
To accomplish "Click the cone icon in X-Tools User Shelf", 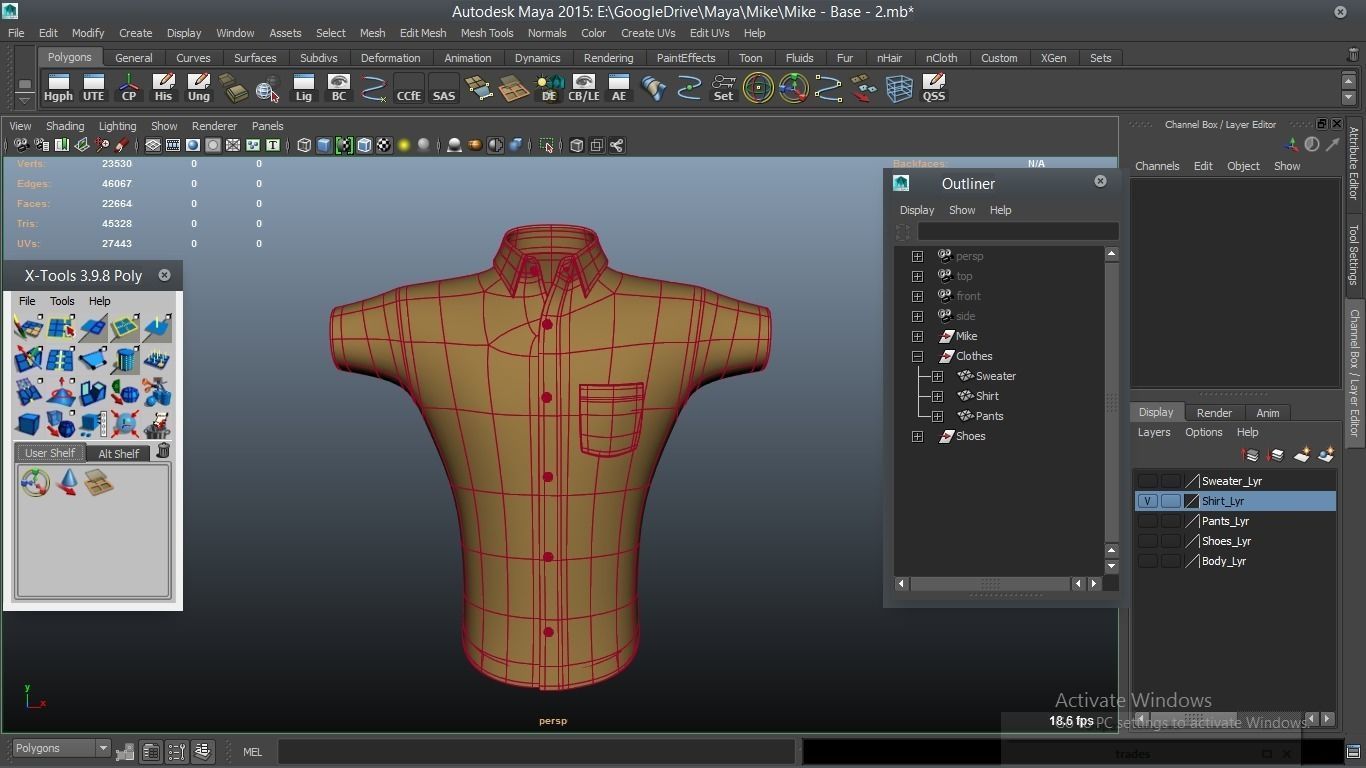I will (67, 483).
